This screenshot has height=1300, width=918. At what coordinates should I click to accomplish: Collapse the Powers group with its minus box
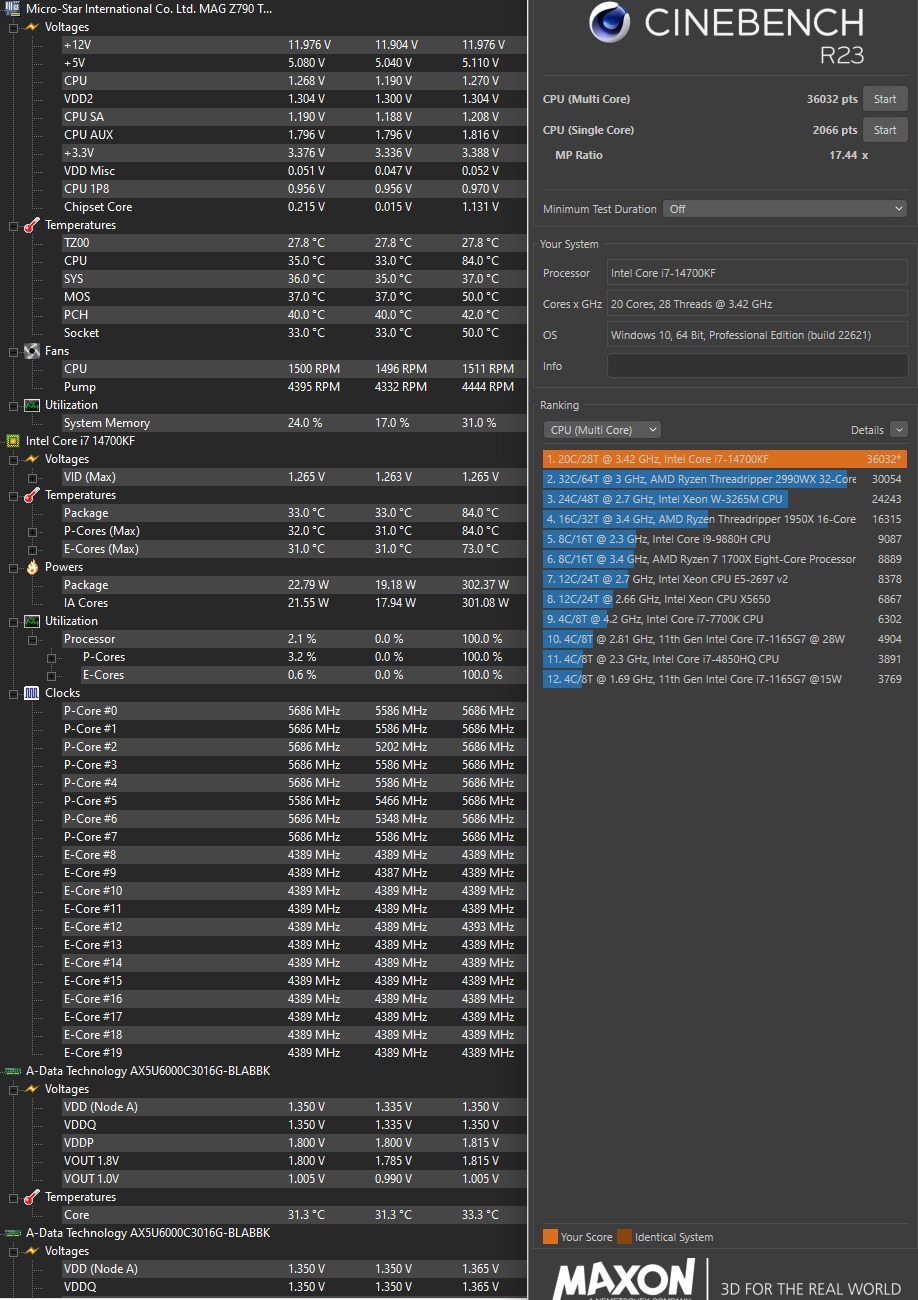point(13,567)
